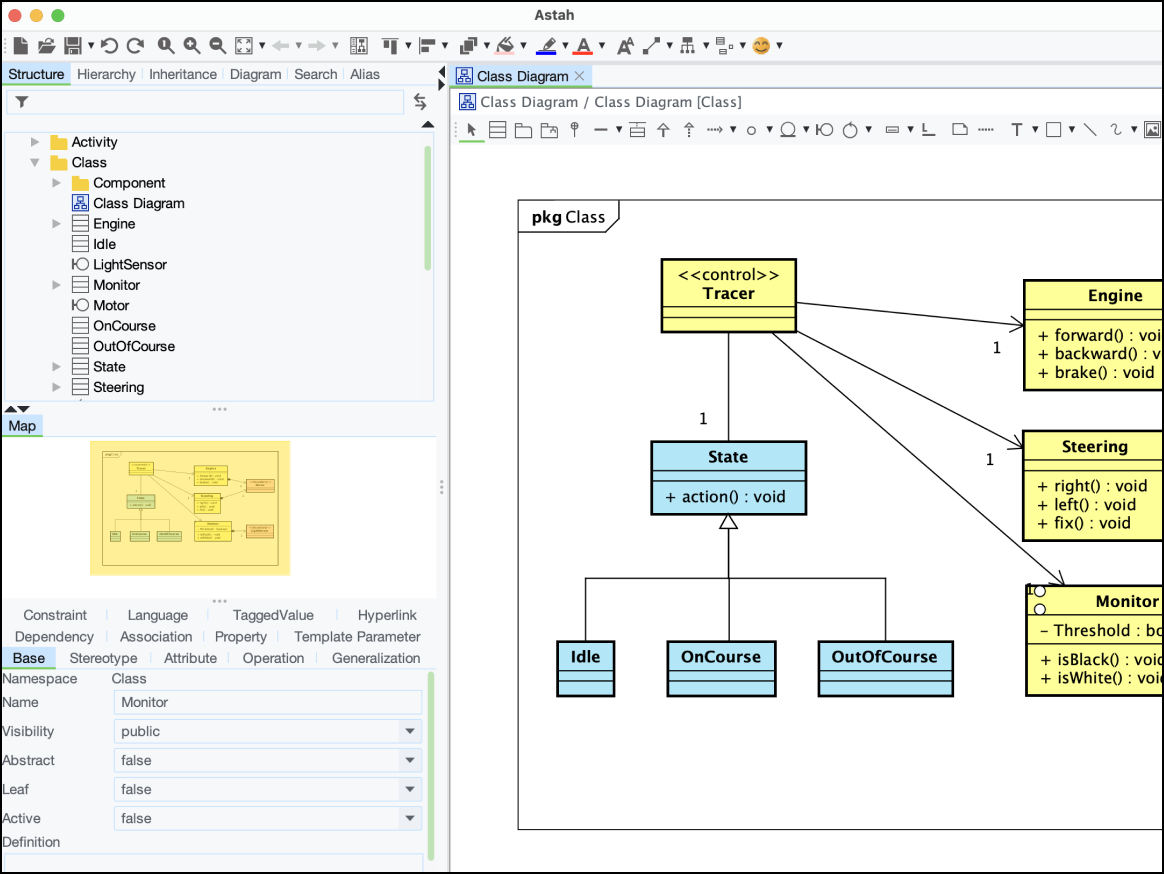The height and width of the screenshot is (874, 1164).
Task: Click the auto layout hierarchy icon
Action: click(688, 46)
